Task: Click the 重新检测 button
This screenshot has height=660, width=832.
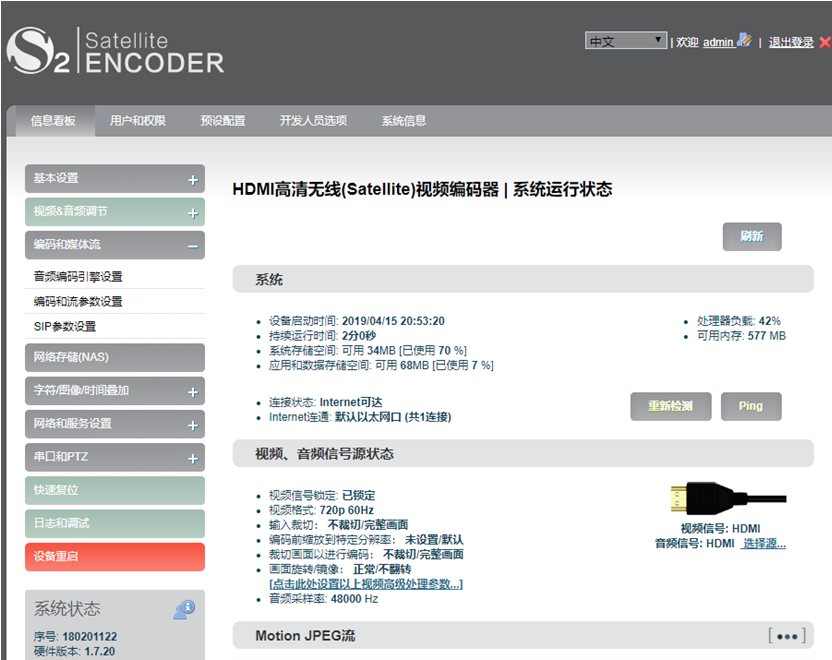Action: pos(670,406)
